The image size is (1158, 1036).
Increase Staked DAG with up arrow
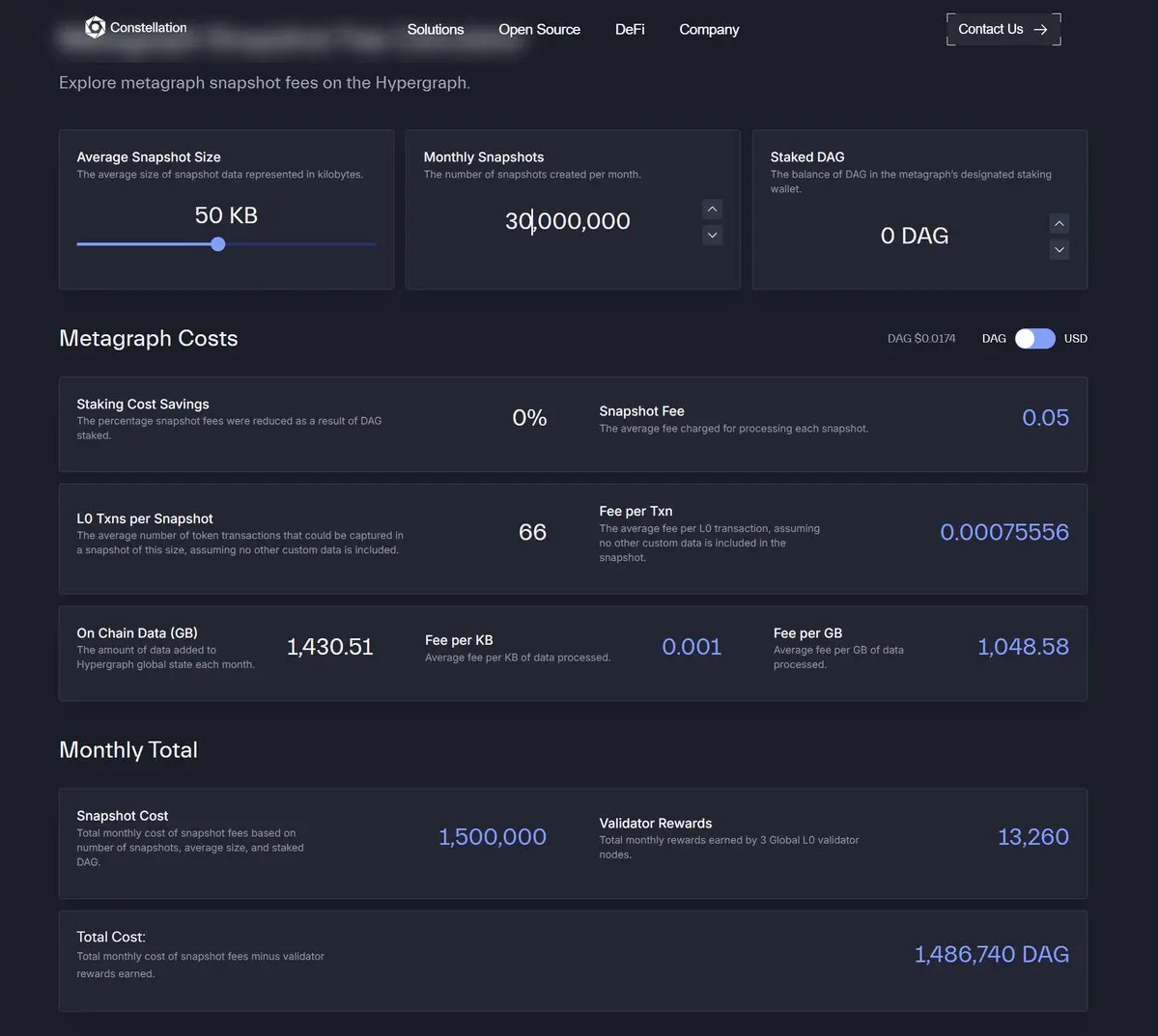1059,224
